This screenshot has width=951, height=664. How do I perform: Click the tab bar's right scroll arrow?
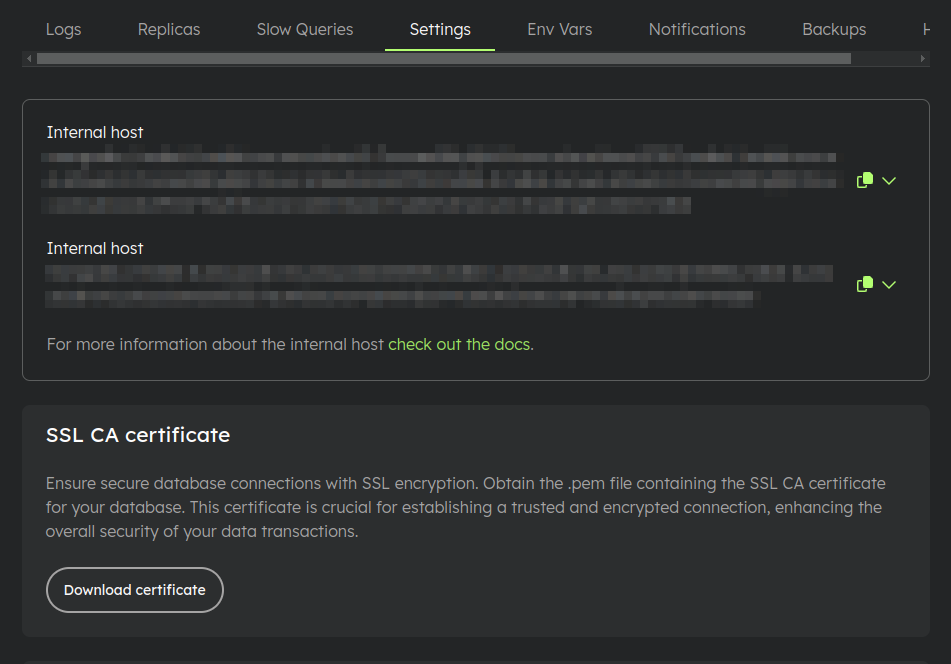(x=923, y=59)
